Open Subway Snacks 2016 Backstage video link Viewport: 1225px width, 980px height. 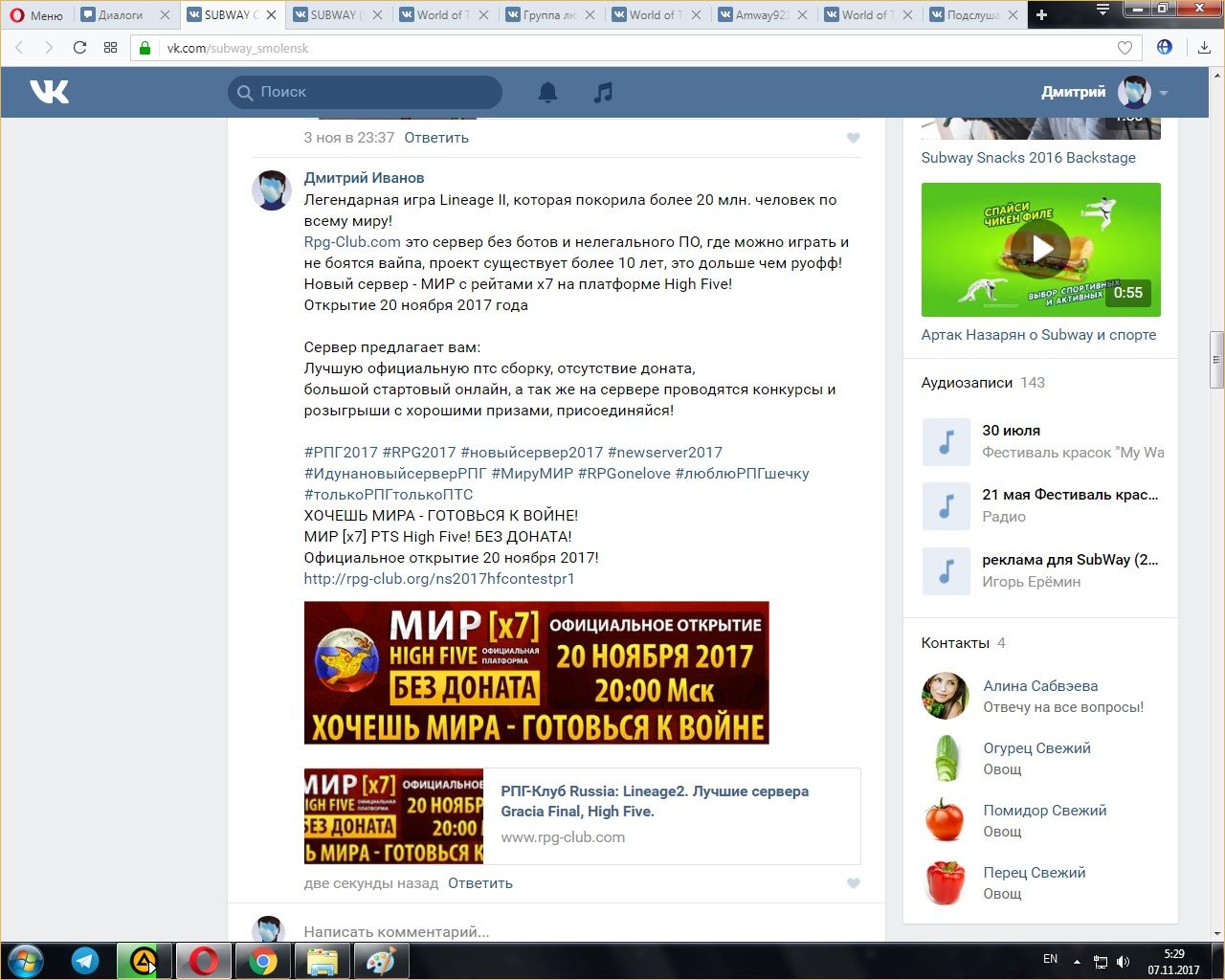point(1029,158)
